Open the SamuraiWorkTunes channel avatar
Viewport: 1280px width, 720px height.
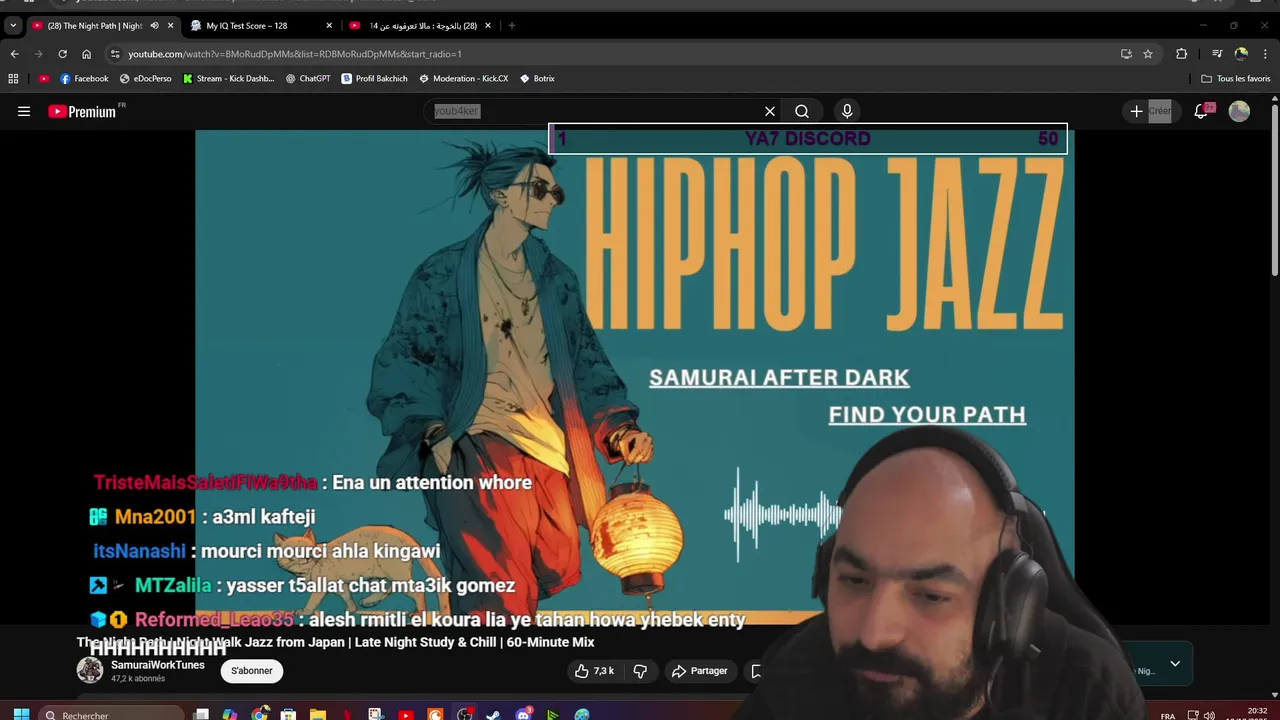(90, 670)
